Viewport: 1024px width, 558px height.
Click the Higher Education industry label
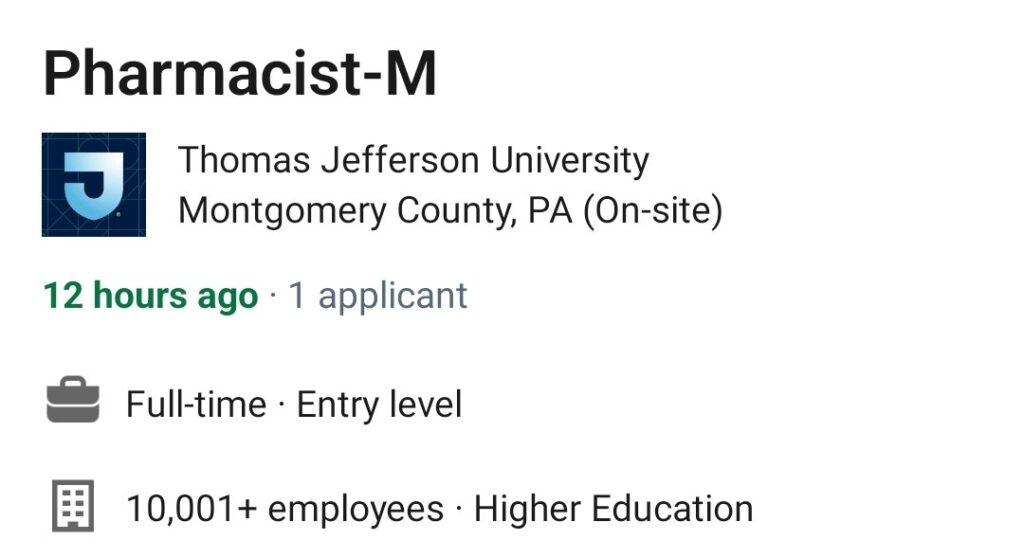coord(613,509)
